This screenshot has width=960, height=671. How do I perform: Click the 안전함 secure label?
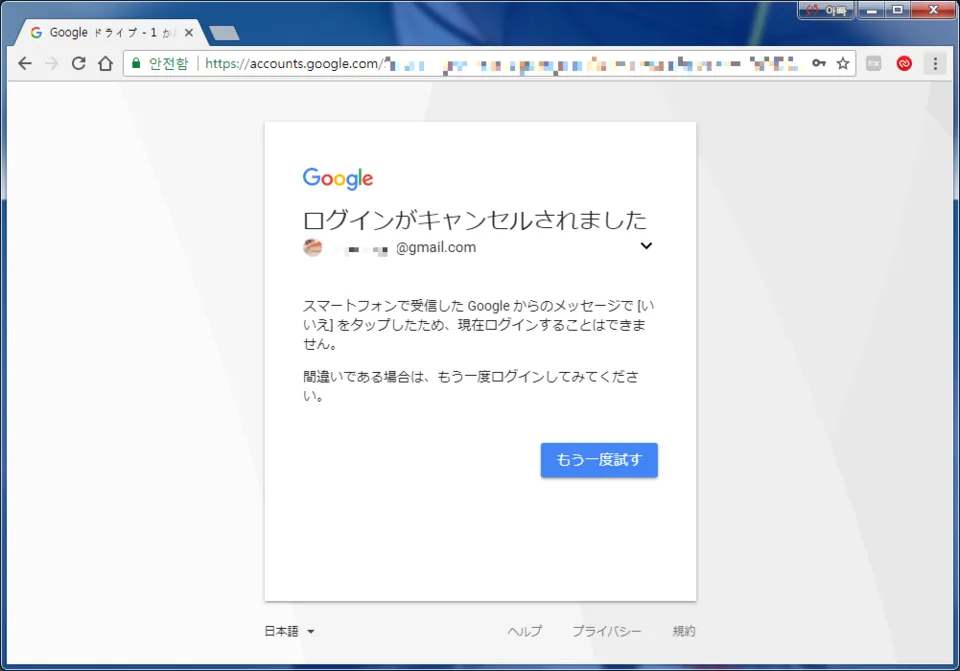(x=168, y=63)
